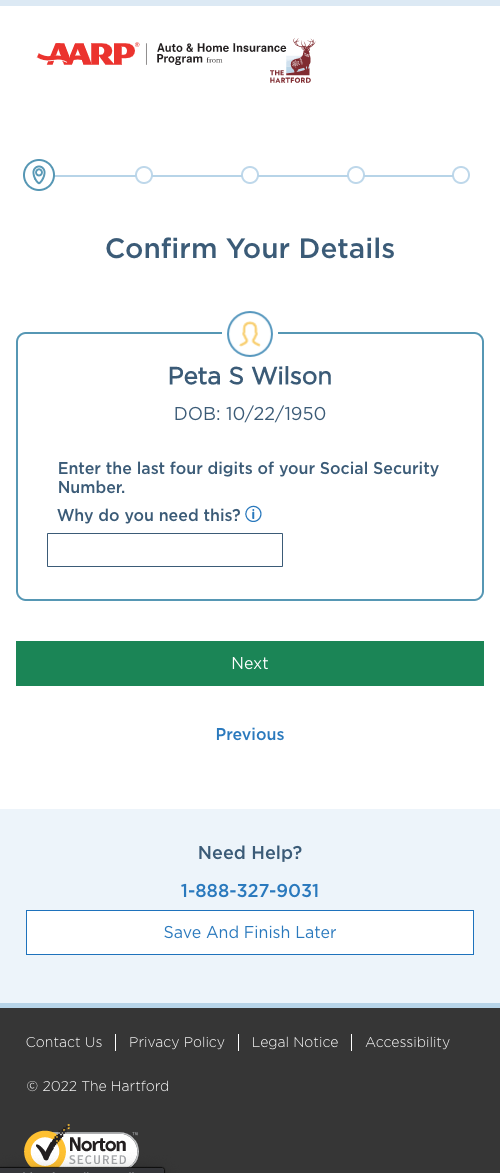500x1173 pixels.
Task: Click the person profile icon
Action: pos(250,334)
